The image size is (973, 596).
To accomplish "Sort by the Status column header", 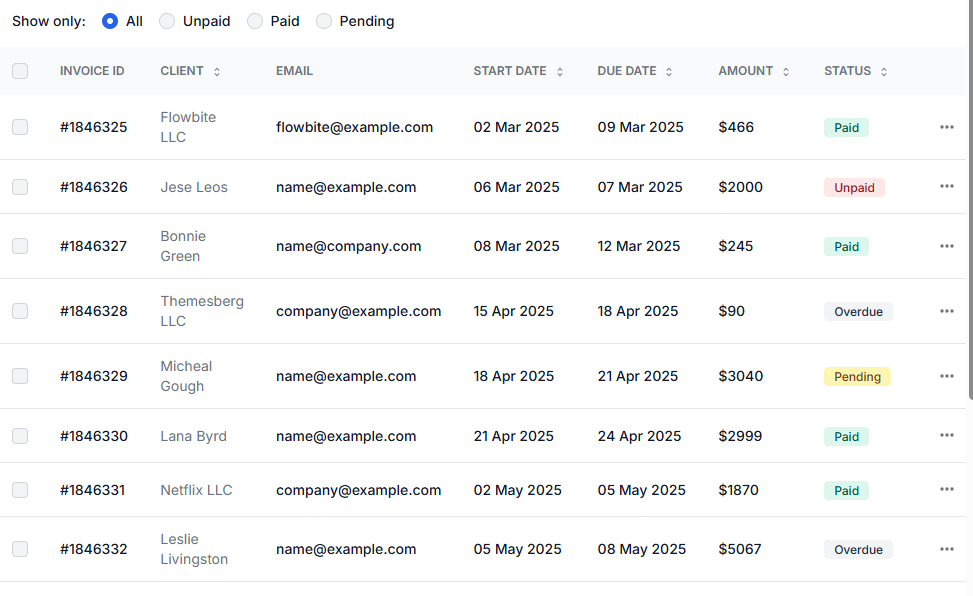I will 884,72.
